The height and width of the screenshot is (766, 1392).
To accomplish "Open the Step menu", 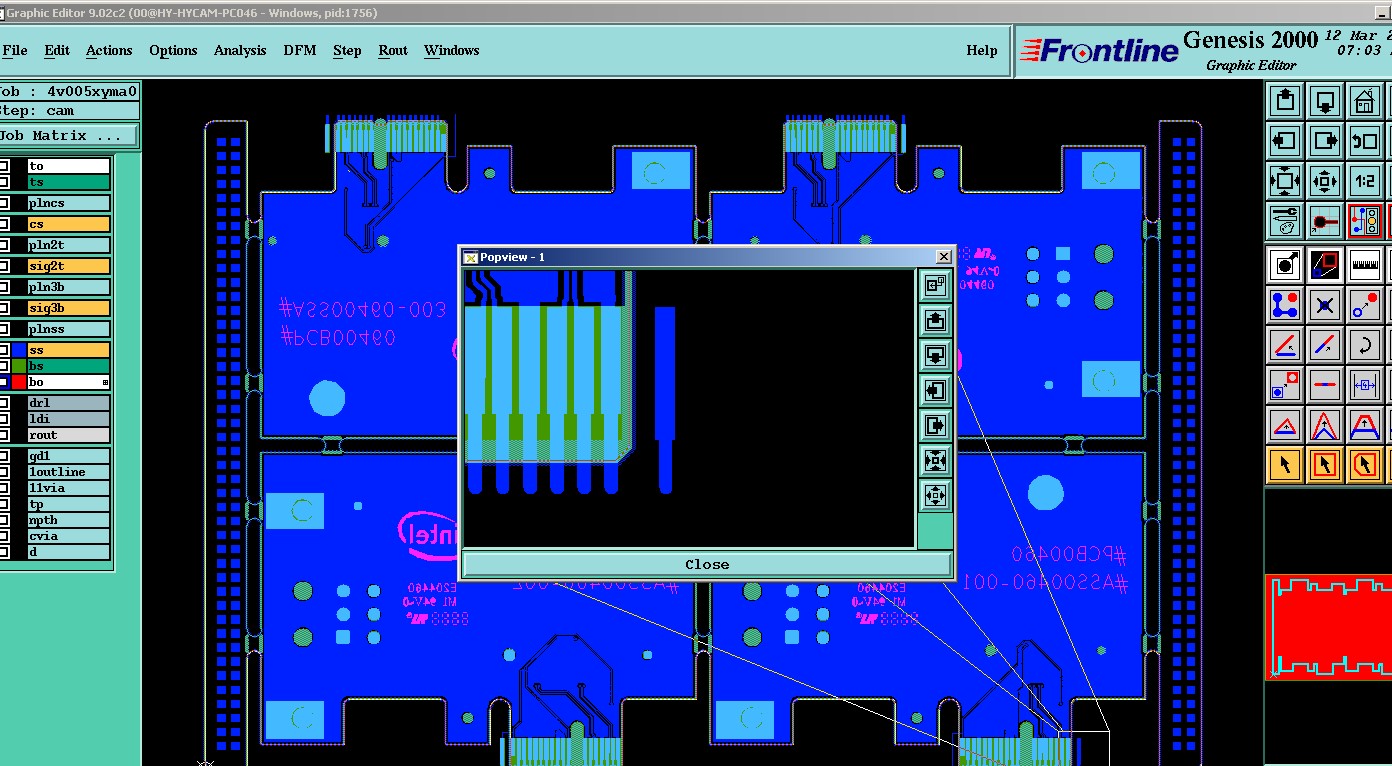I will tap(347, 50).
